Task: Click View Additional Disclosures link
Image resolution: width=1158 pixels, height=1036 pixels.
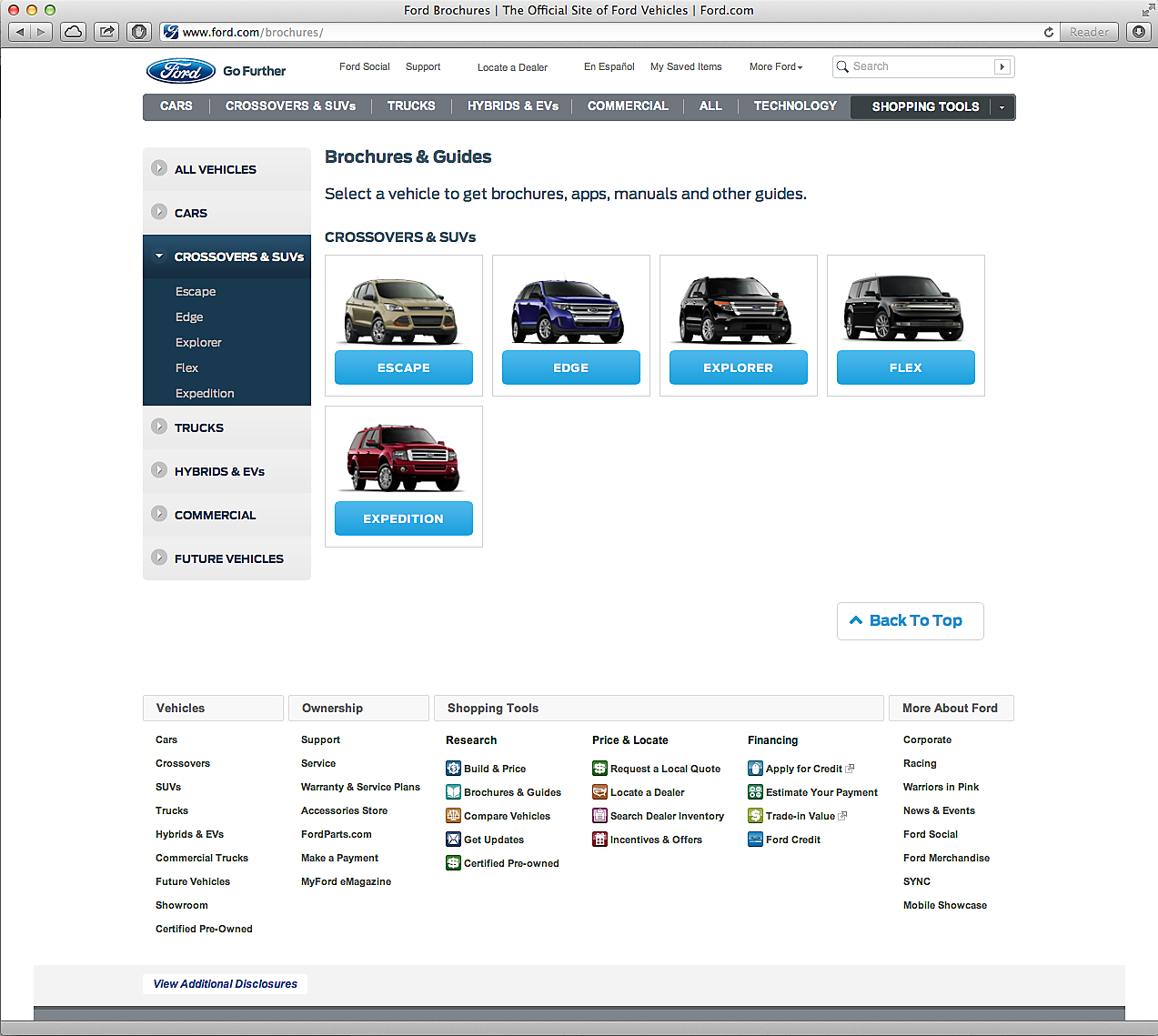Action: click(226, 984)
